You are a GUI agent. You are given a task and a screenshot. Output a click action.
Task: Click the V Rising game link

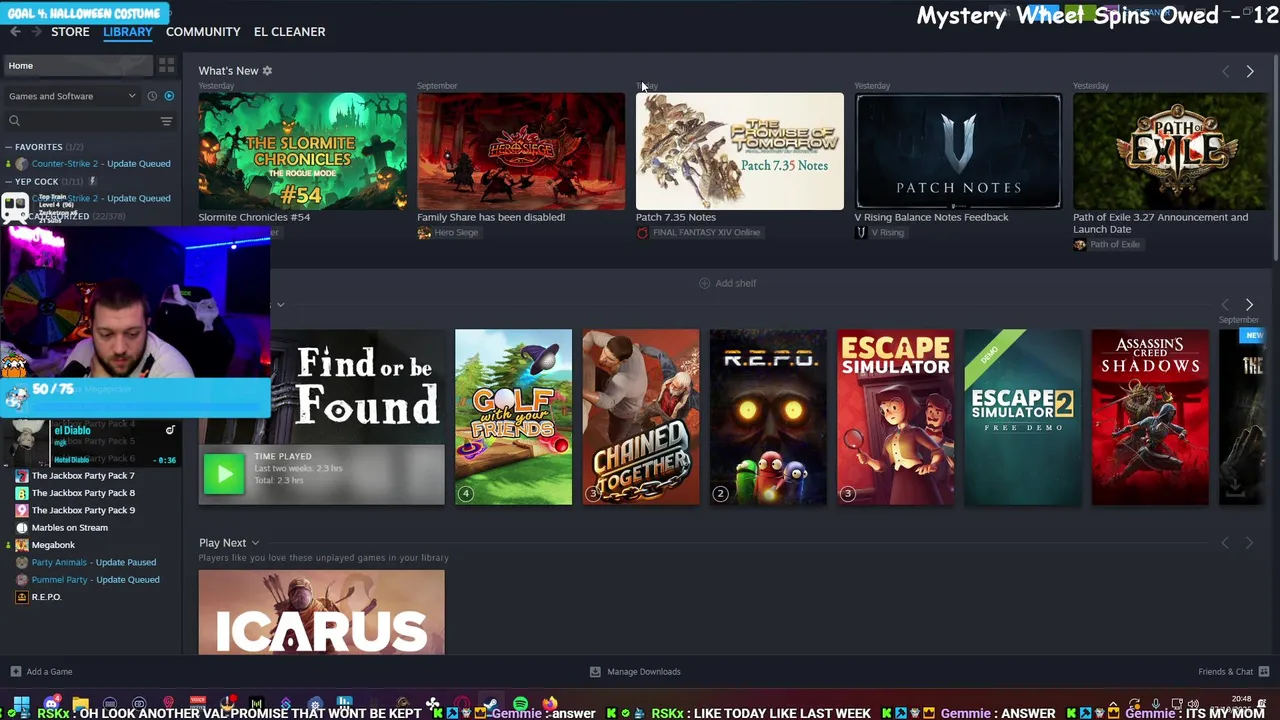(x=887, y=233)
